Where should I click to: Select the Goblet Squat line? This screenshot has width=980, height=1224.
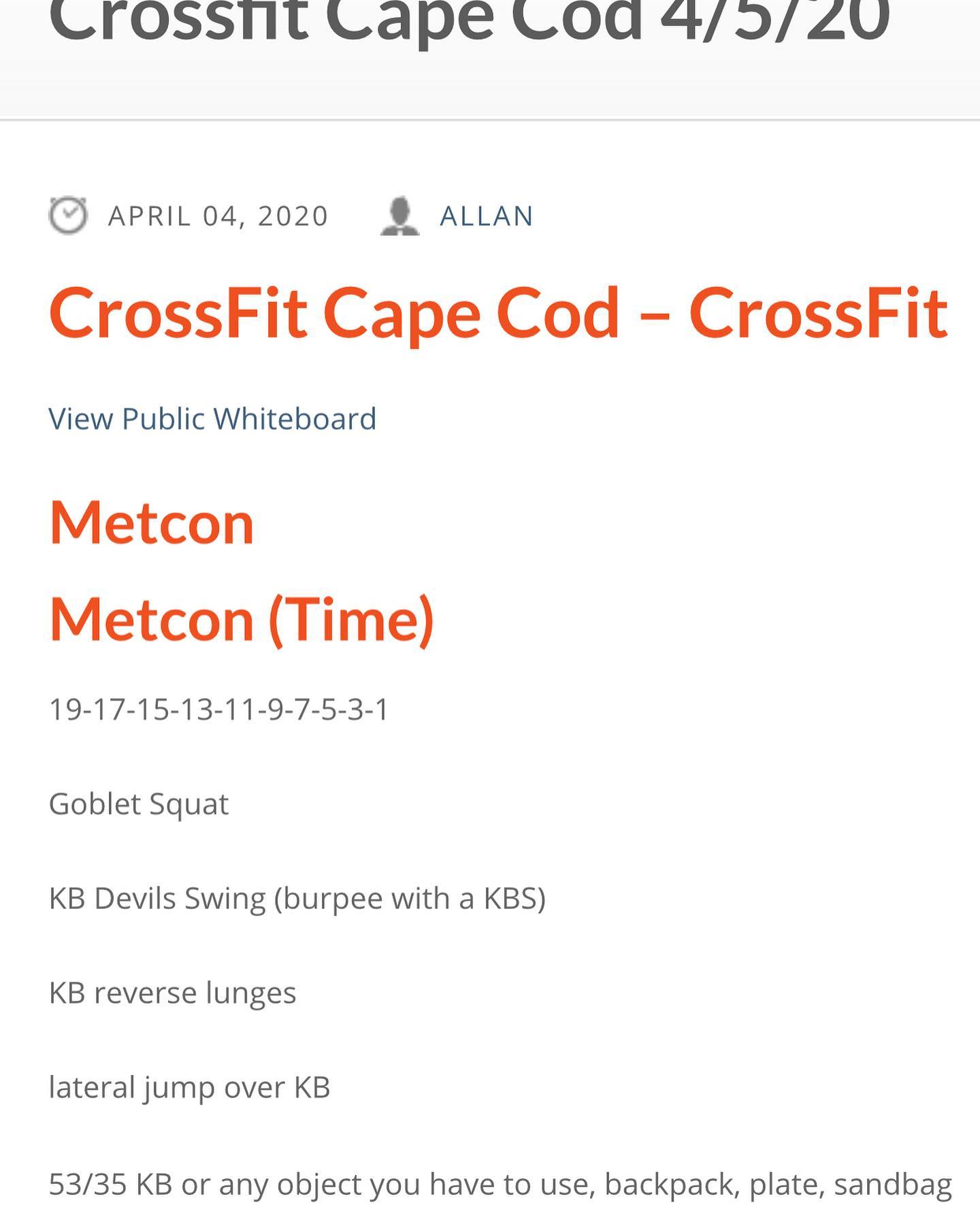tap(139, 804)
